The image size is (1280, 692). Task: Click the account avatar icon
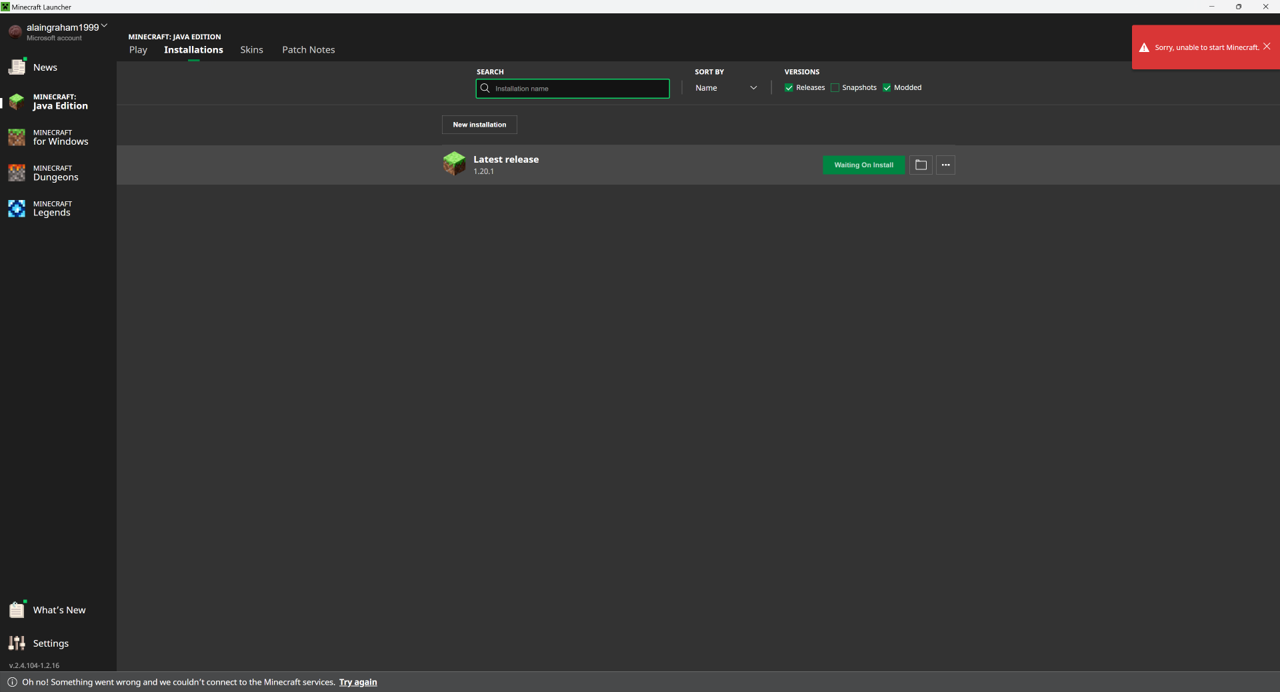click(15, 31)
